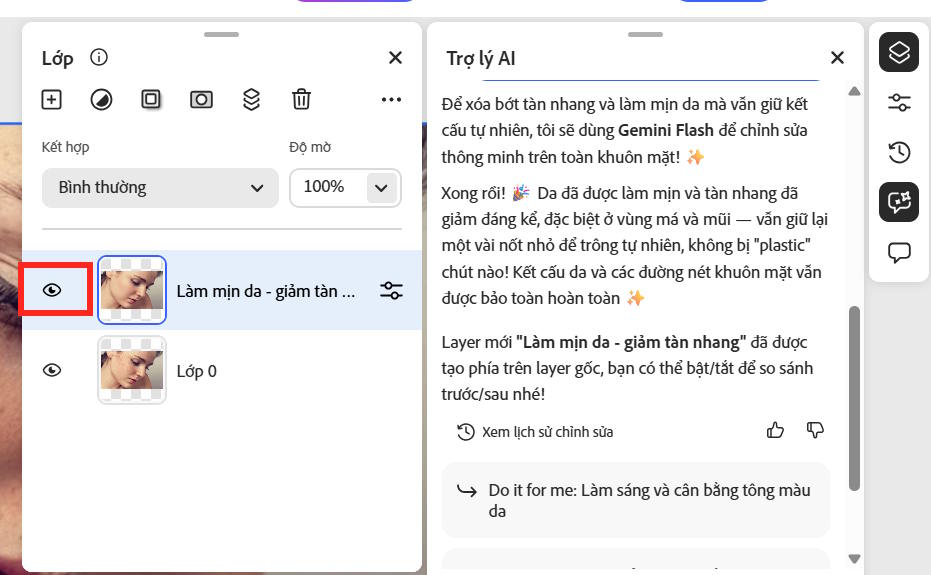931x575 pixels.
Task: Open Bình thường blend mode dropdown
Action: coord(160,188)
